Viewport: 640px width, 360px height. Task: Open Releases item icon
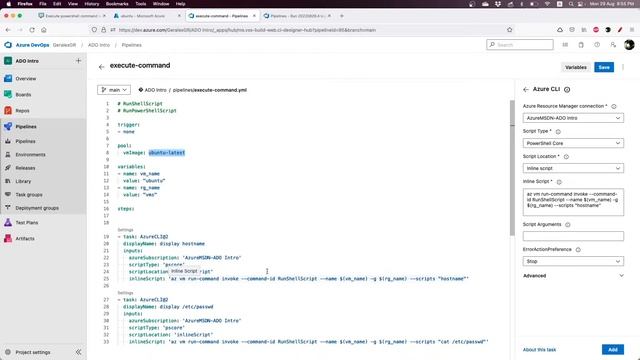8,168
